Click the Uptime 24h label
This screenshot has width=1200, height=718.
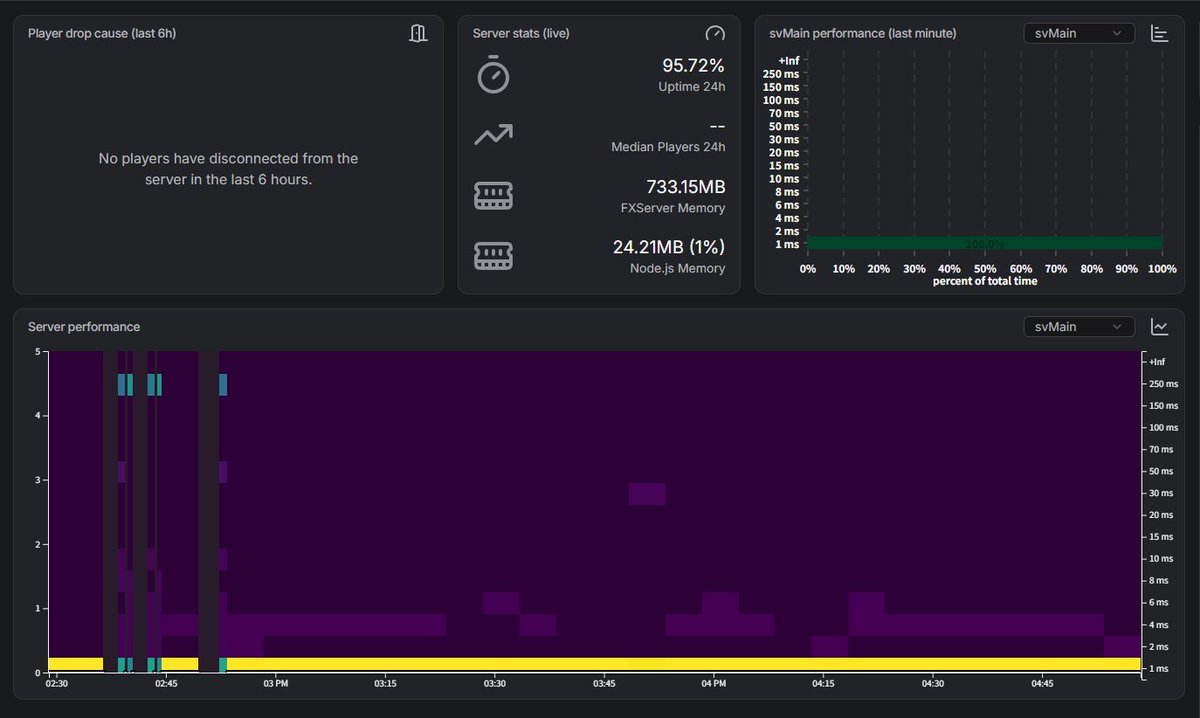(692, 87)
